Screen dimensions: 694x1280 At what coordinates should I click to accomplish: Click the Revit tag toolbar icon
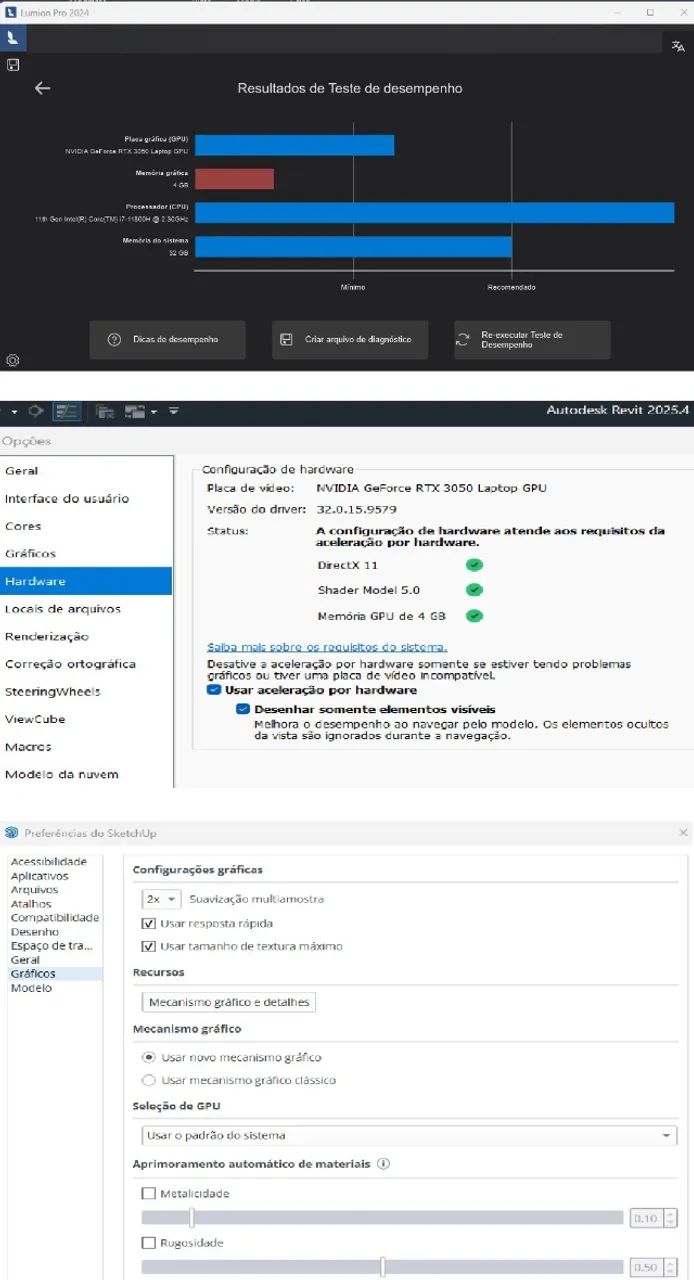click(x=36, y=411)
